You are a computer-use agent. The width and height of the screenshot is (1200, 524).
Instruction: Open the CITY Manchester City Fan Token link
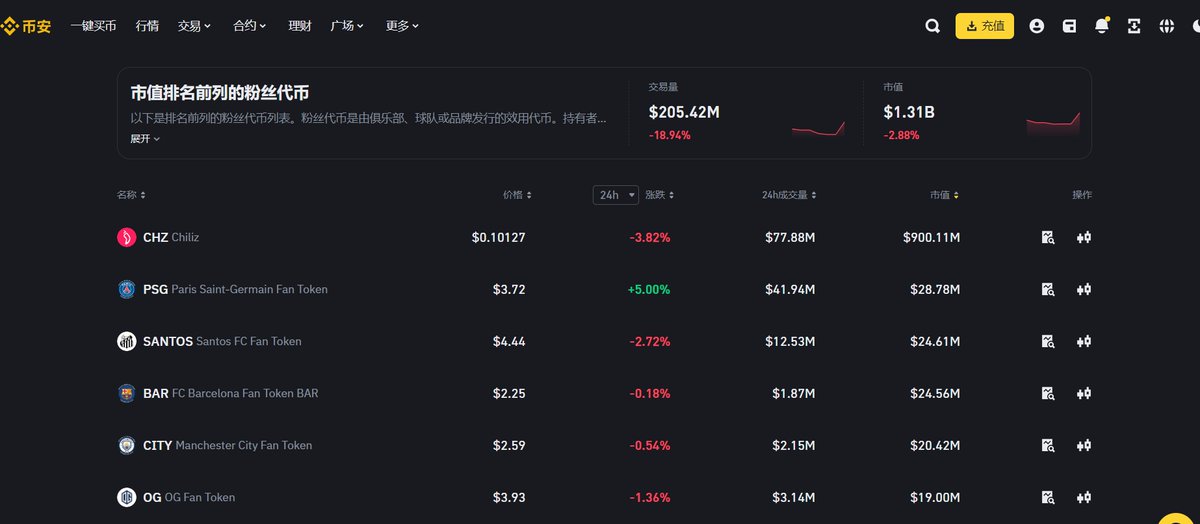228,445
